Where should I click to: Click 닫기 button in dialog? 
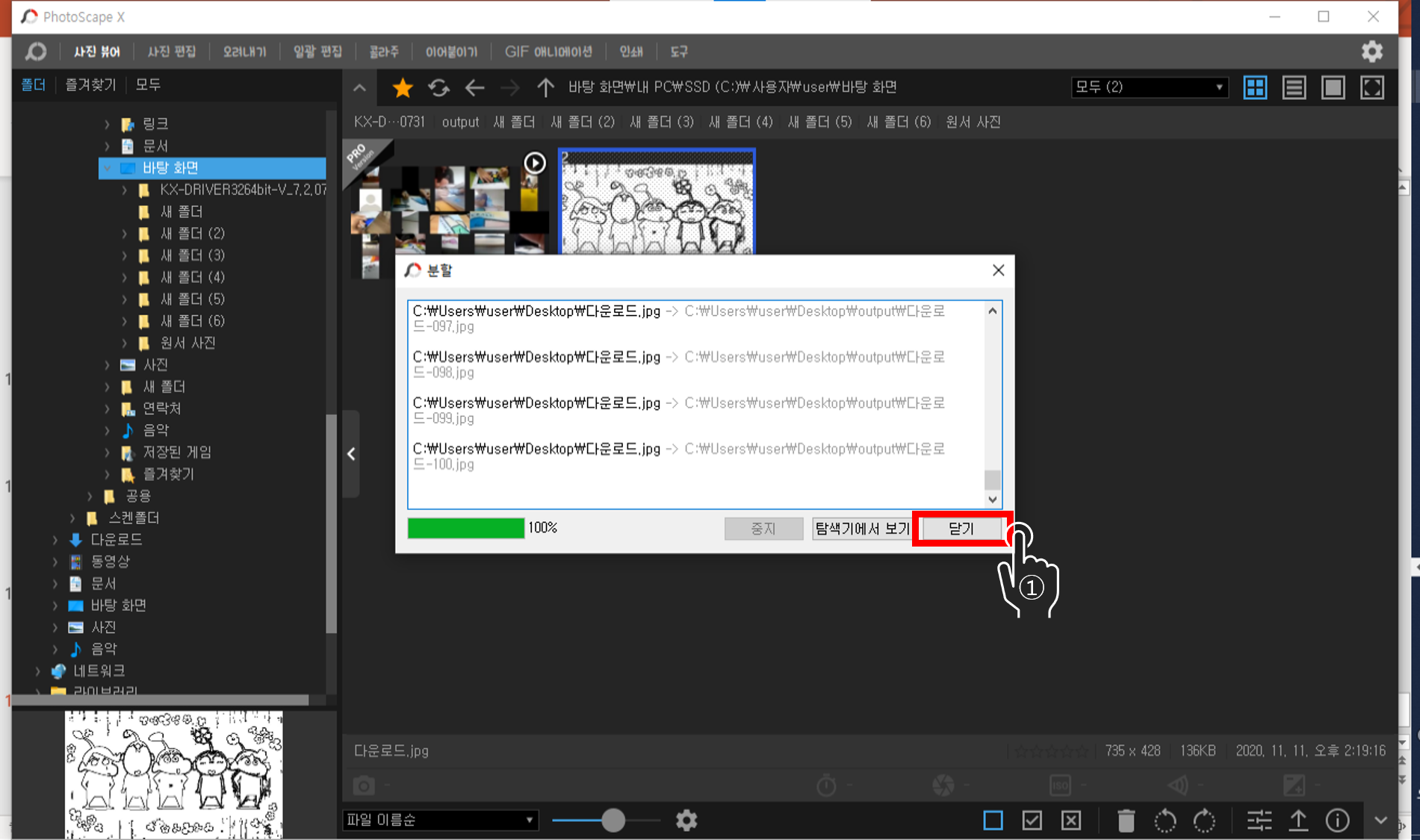(961, 529)
